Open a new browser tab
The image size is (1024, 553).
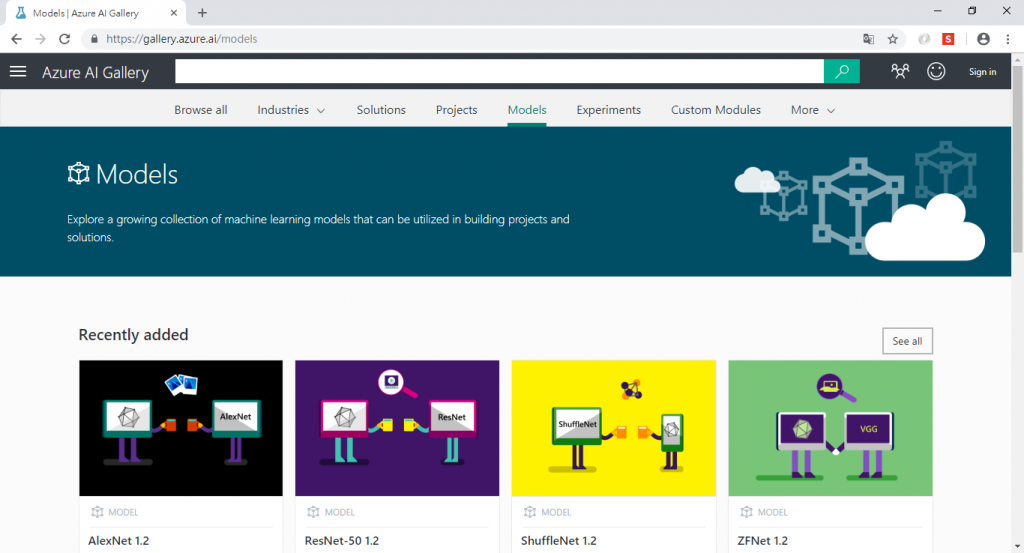click(202, 12)
